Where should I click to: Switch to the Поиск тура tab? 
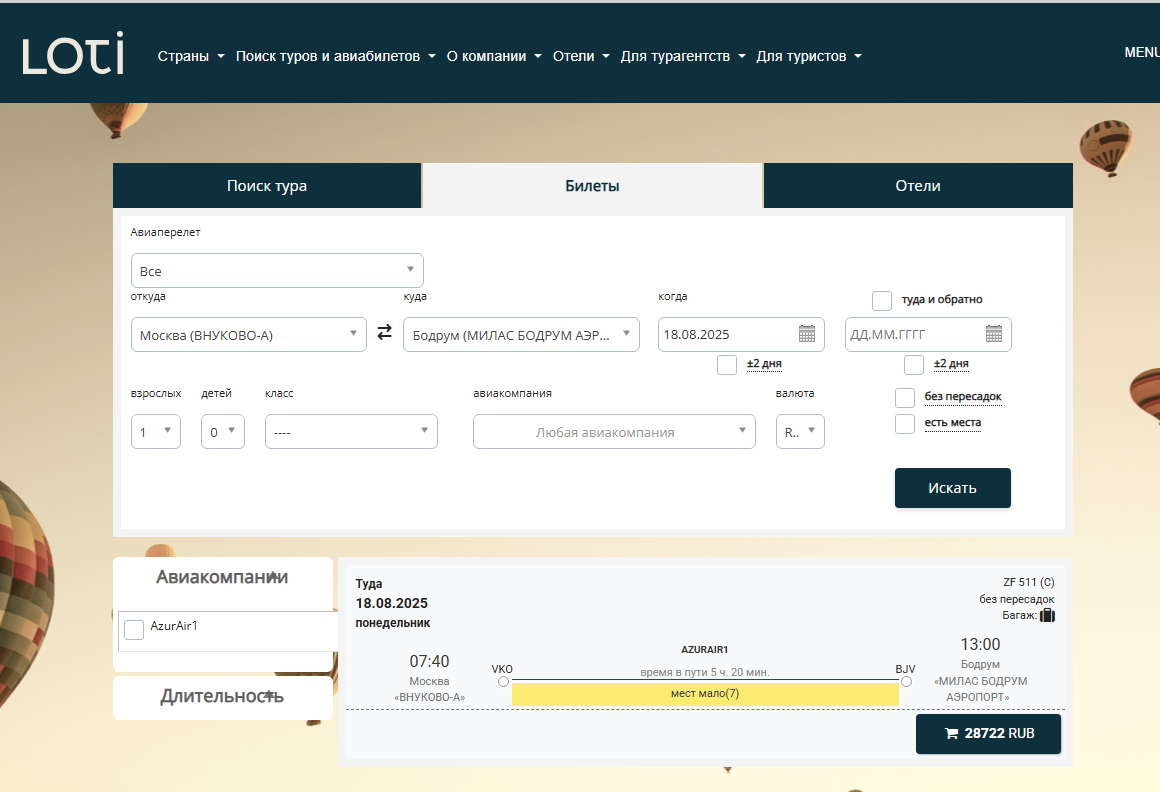pos(267,186)
